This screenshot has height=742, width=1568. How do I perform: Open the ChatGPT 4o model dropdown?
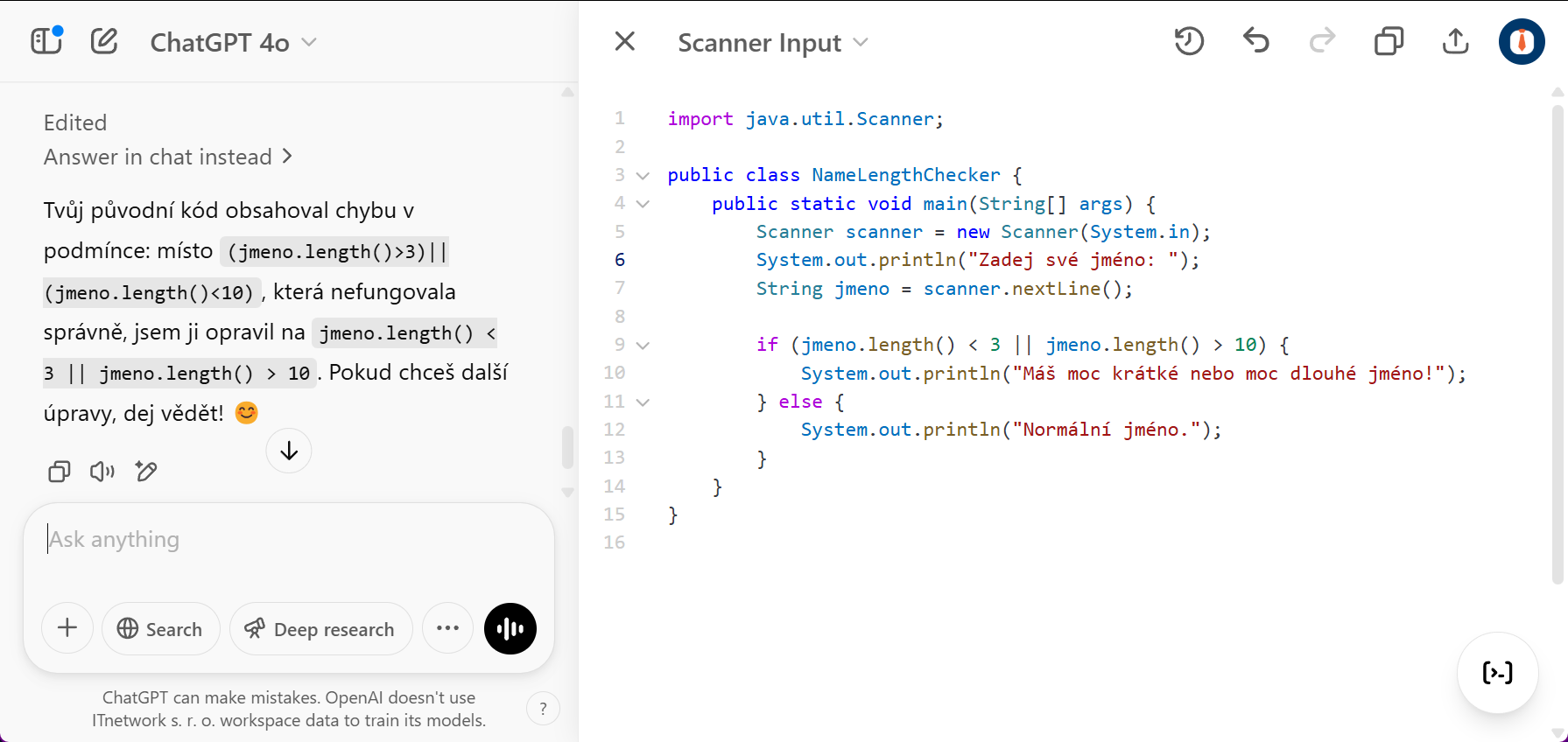click(233, 42)
